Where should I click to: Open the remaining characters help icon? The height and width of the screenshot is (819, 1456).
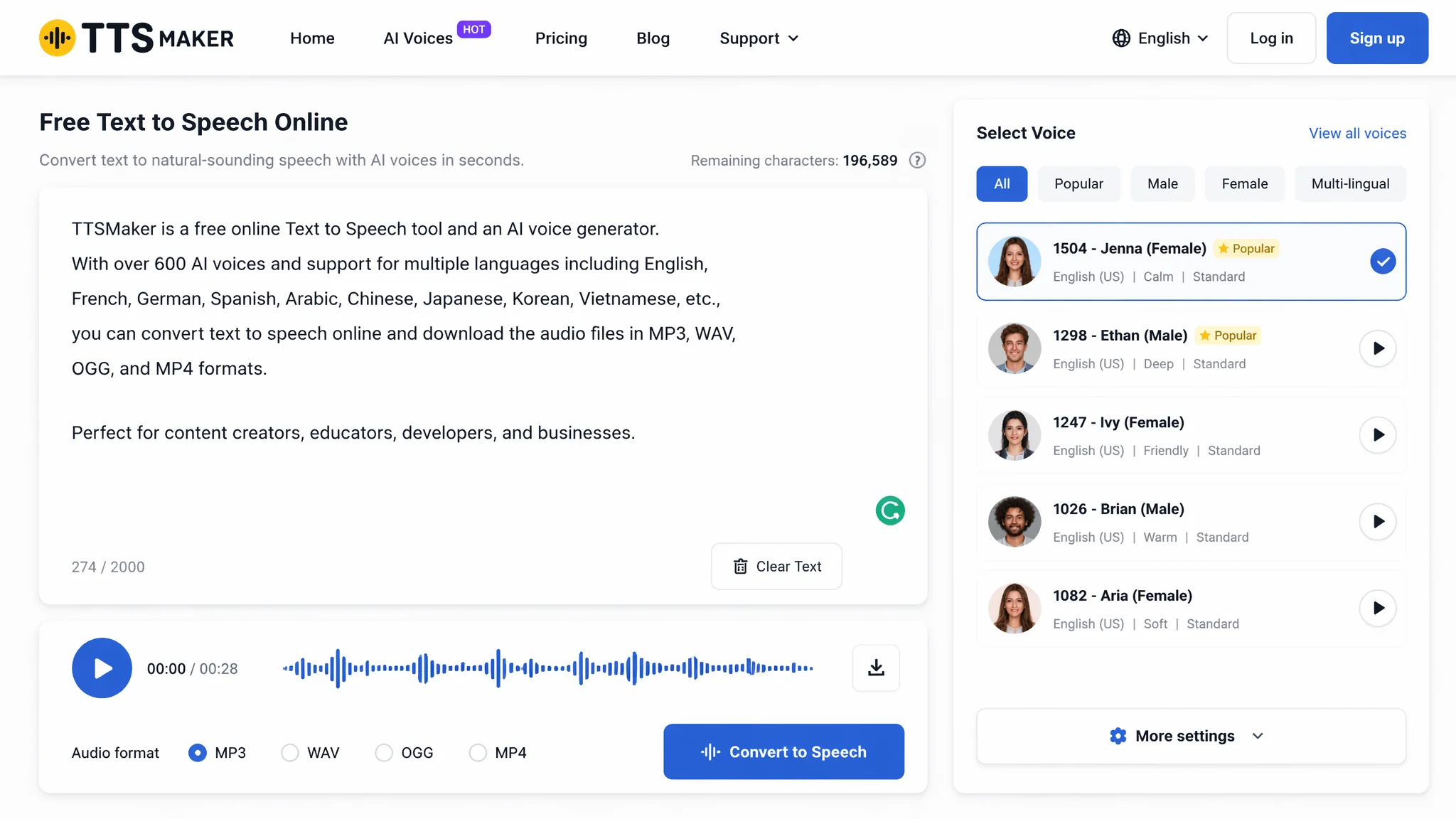(x=918, y=161)
